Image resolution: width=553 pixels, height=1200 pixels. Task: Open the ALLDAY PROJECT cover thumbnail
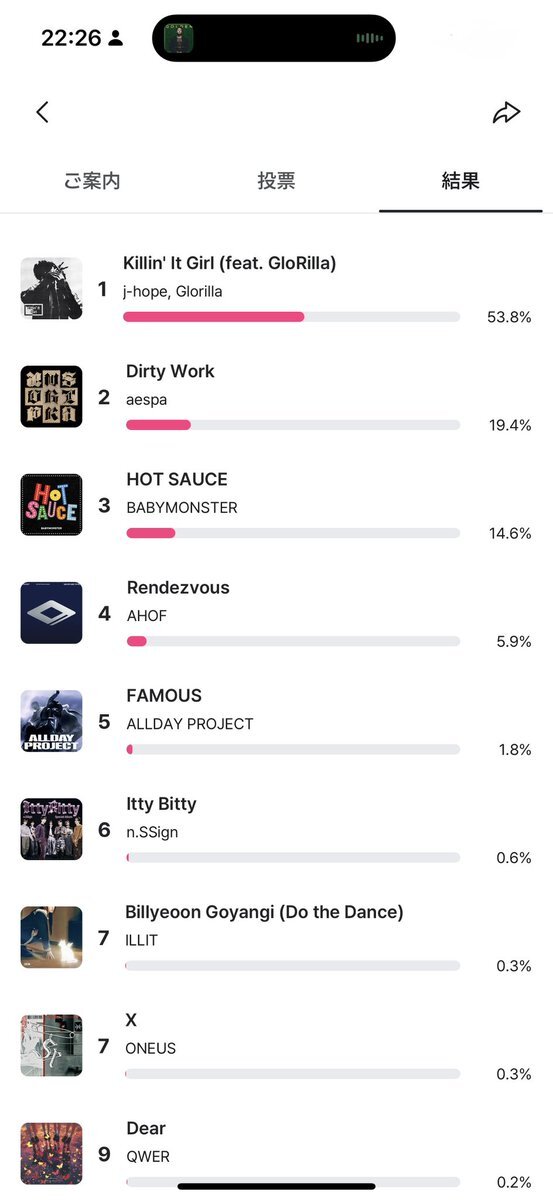coord(51,721)
